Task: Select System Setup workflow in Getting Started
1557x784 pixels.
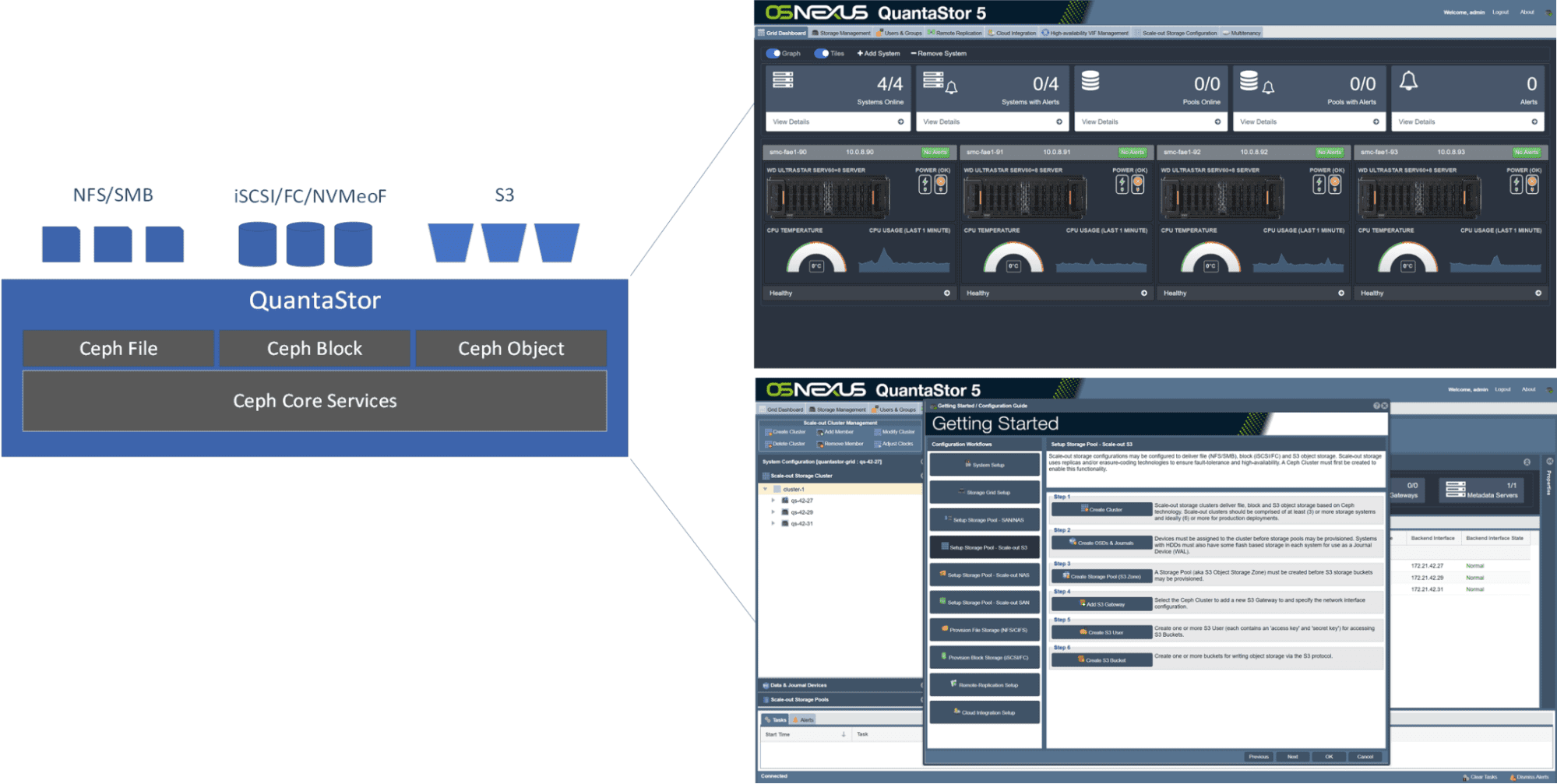Action: [x=985, y=465]
